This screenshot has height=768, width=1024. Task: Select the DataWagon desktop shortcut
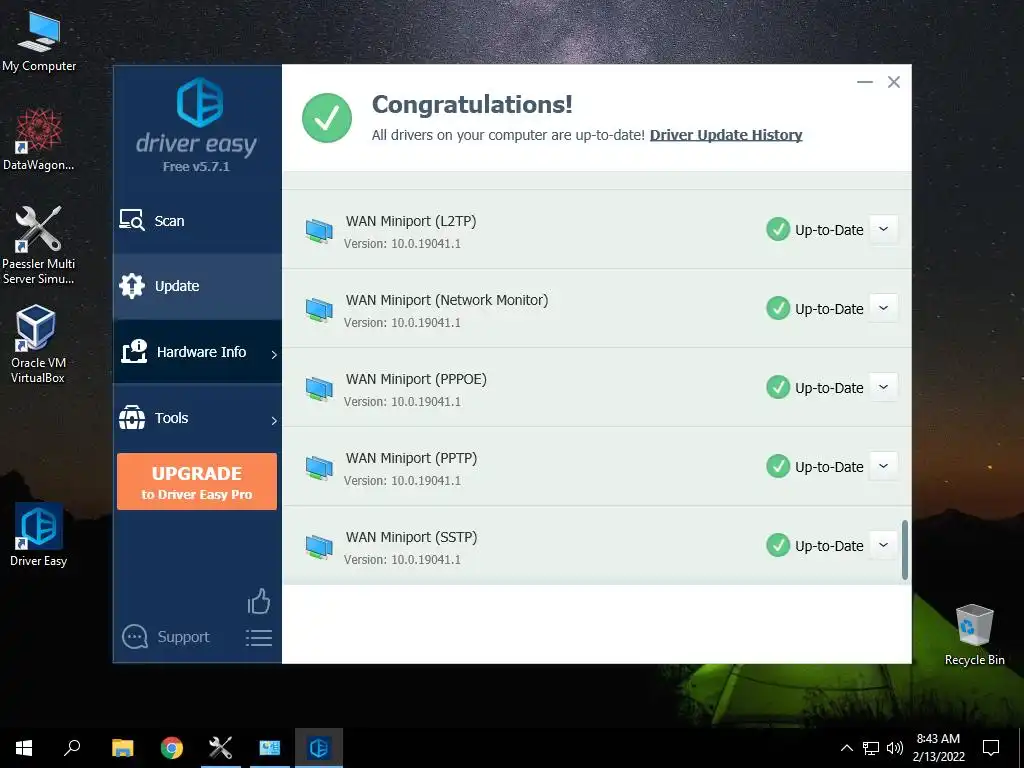[x=39, y=140]
